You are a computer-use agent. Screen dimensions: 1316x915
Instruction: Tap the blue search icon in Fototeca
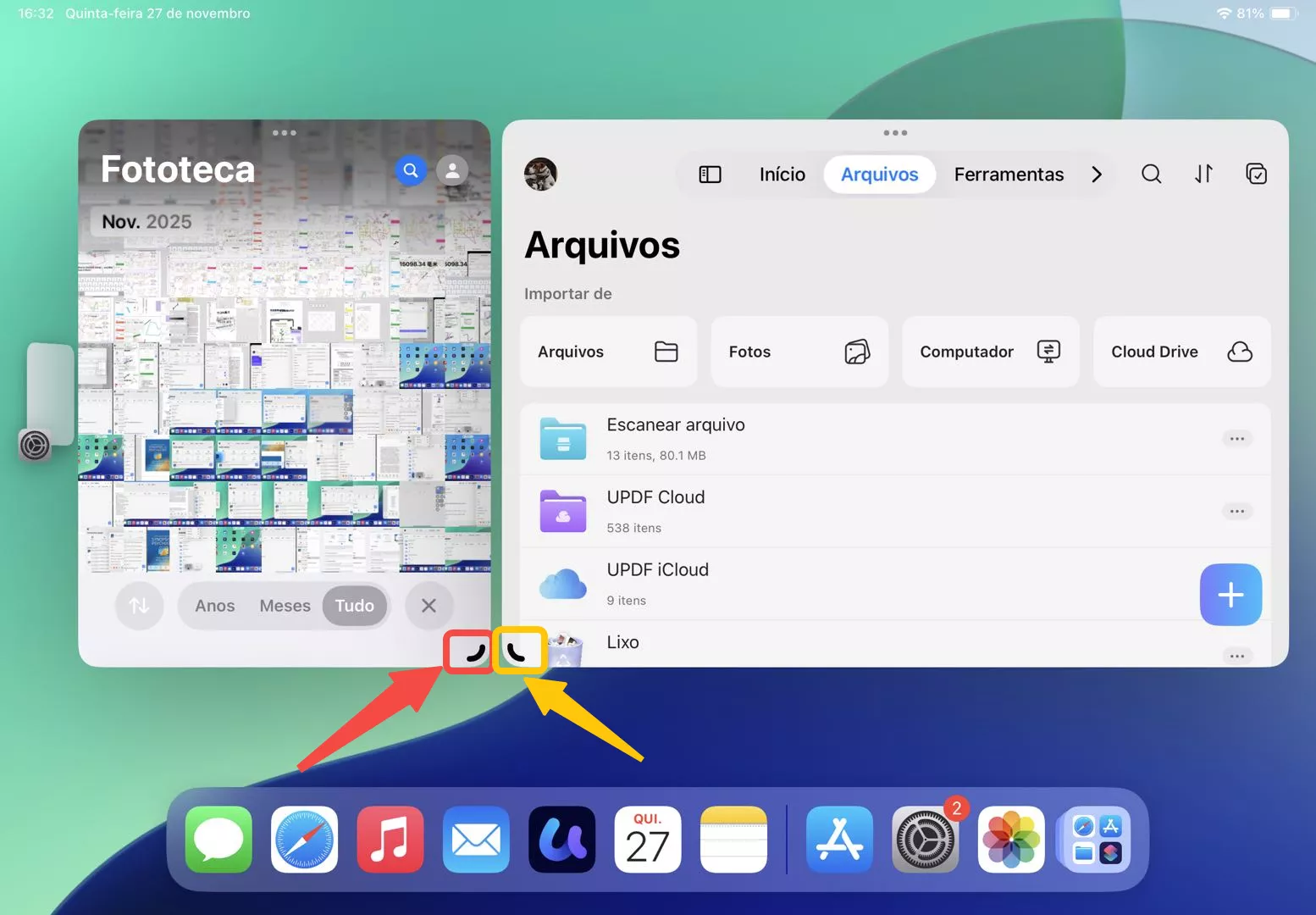tap(411, 170)
